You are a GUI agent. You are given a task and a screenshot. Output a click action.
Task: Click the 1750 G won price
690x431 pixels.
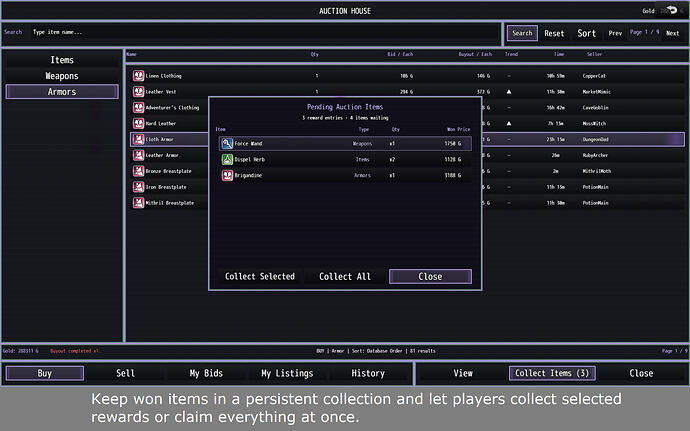pos(453,144)
